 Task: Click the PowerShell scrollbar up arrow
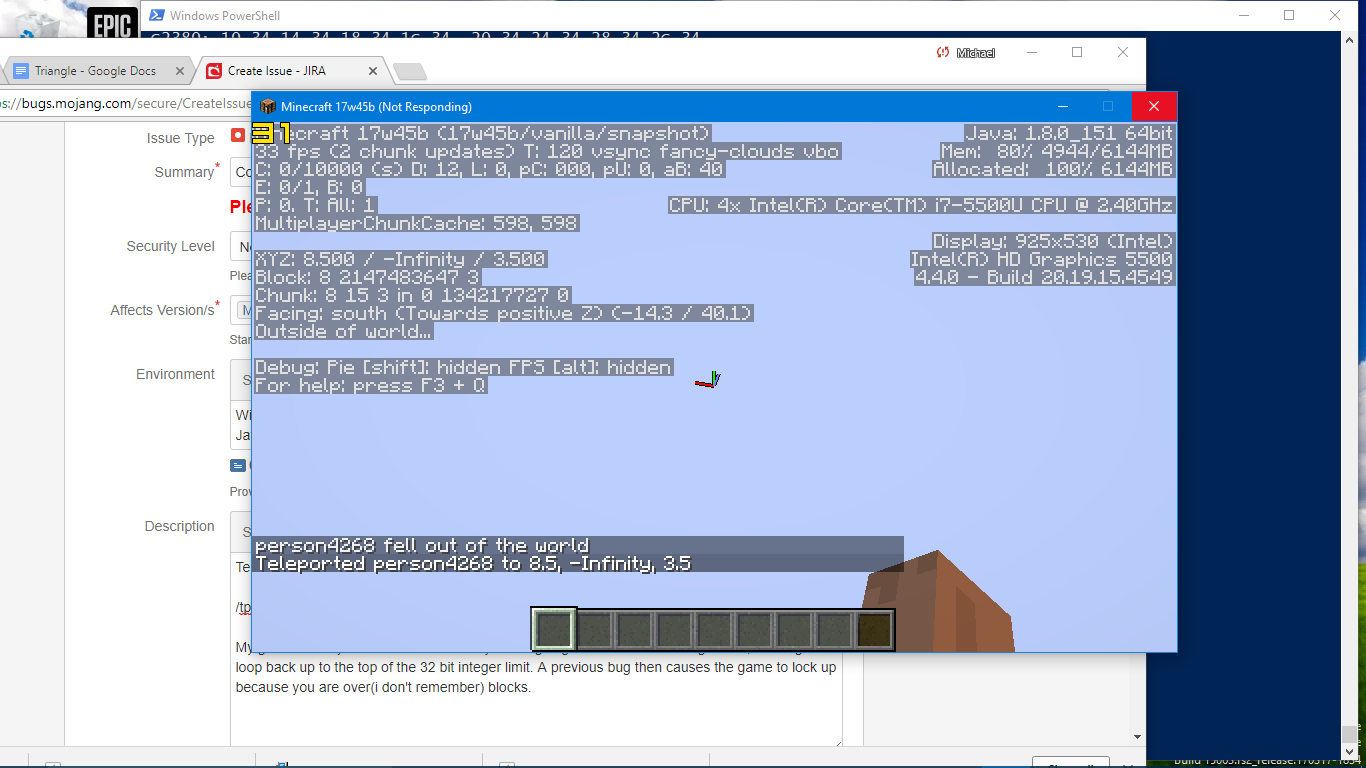tap(1350, 38)
